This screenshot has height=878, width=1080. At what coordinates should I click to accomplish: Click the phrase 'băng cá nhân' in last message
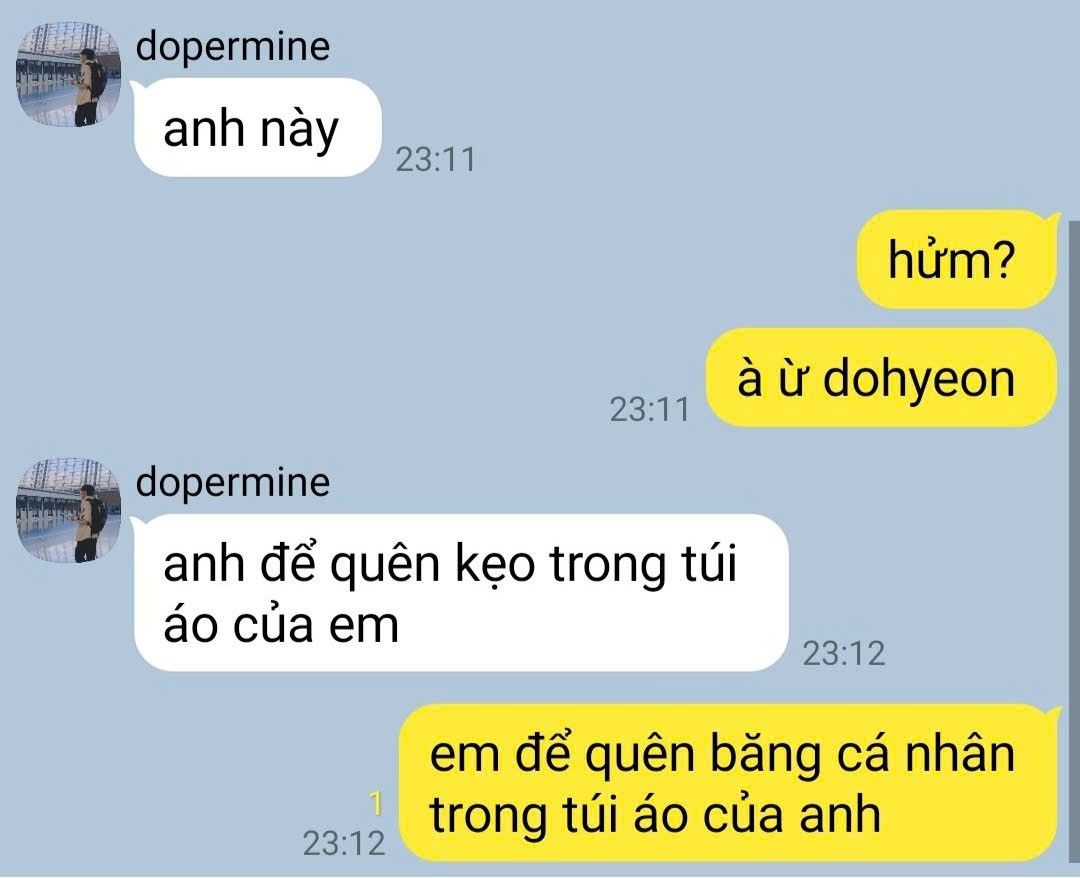pyautogui.click(x=862, y=754)
